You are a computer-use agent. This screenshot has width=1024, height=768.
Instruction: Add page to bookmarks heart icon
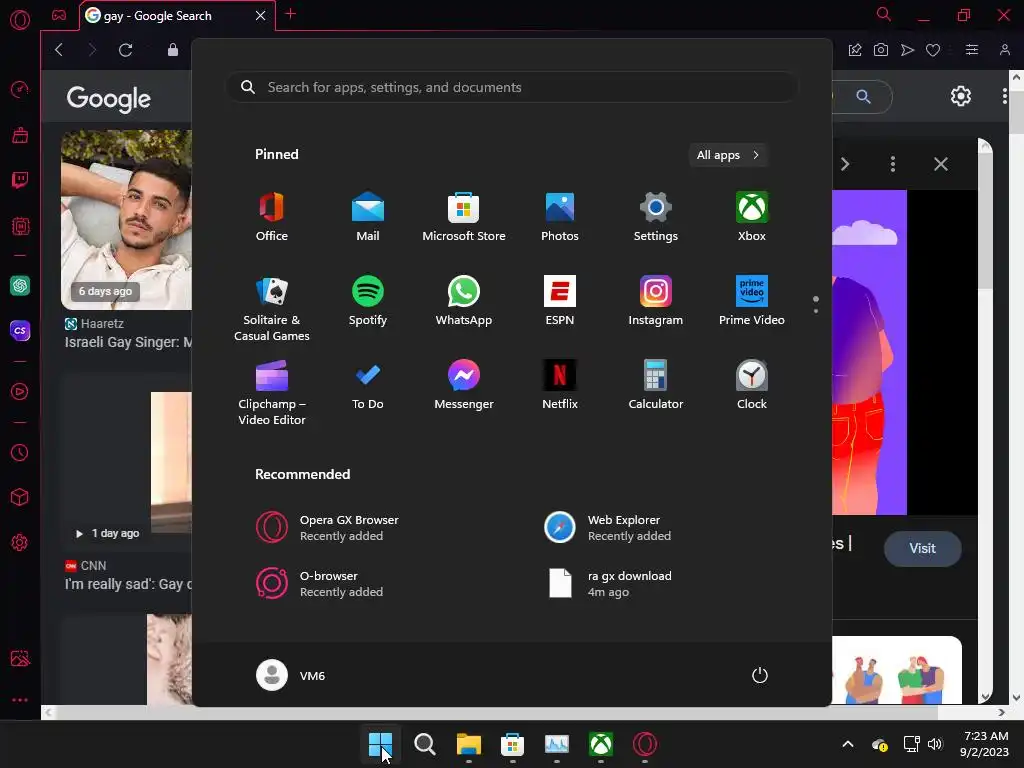(x=933, y=50)
